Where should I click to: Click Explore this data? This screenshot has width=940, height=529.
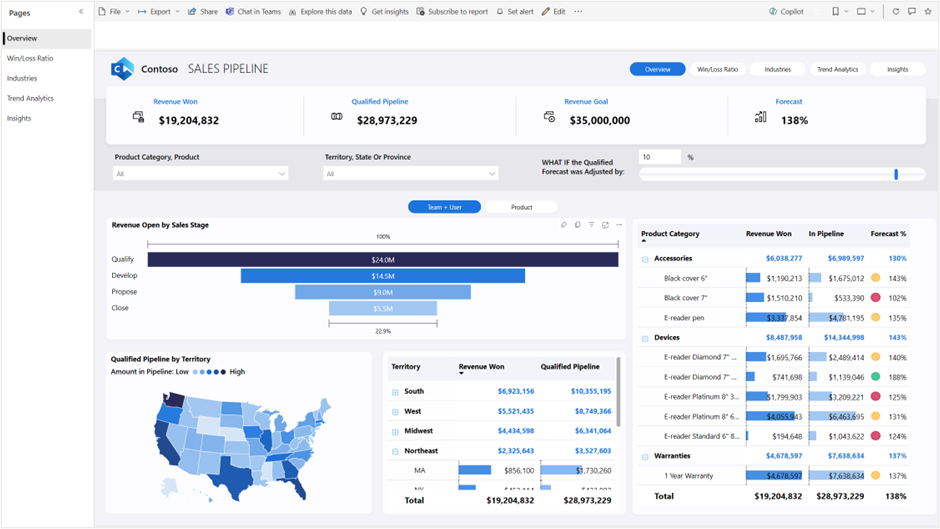[x=320, y=11]
